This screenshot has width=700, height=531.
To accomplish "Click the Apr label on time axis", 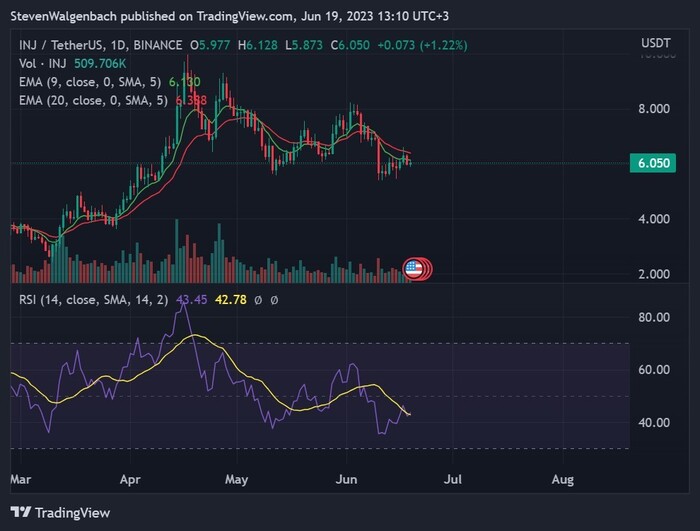I will tap(130, 480).
